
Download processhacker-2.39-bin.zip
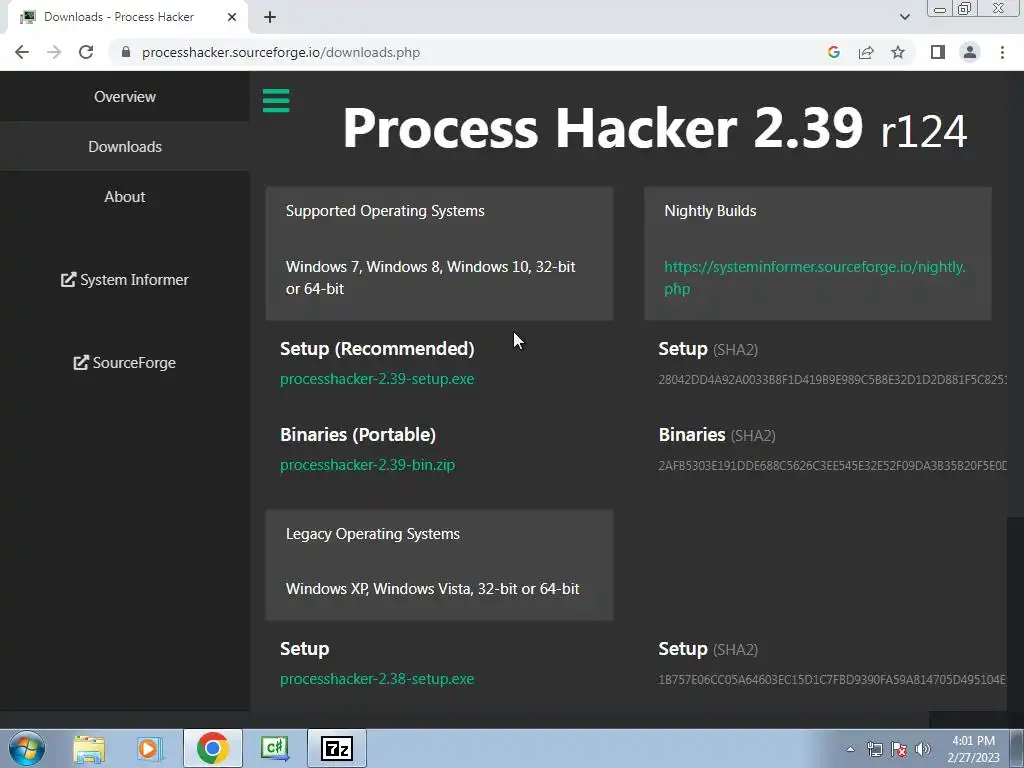[368, 465]
